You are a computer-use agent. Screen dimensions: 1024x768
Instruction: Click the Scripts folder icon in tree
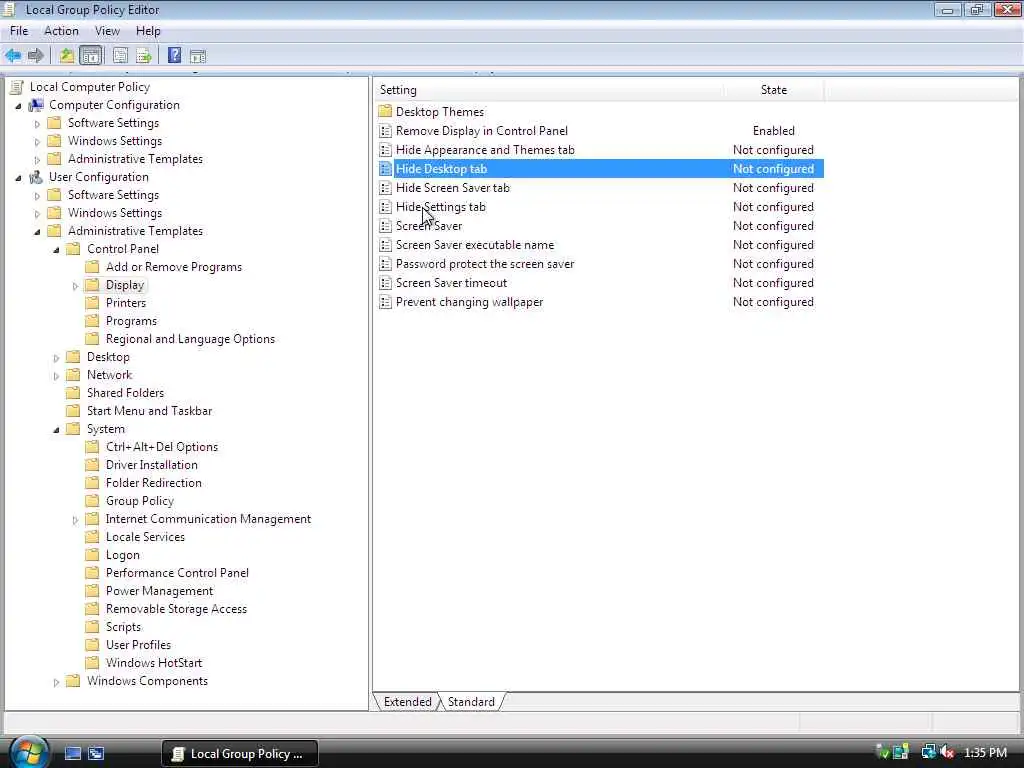[x=93, y=626]
